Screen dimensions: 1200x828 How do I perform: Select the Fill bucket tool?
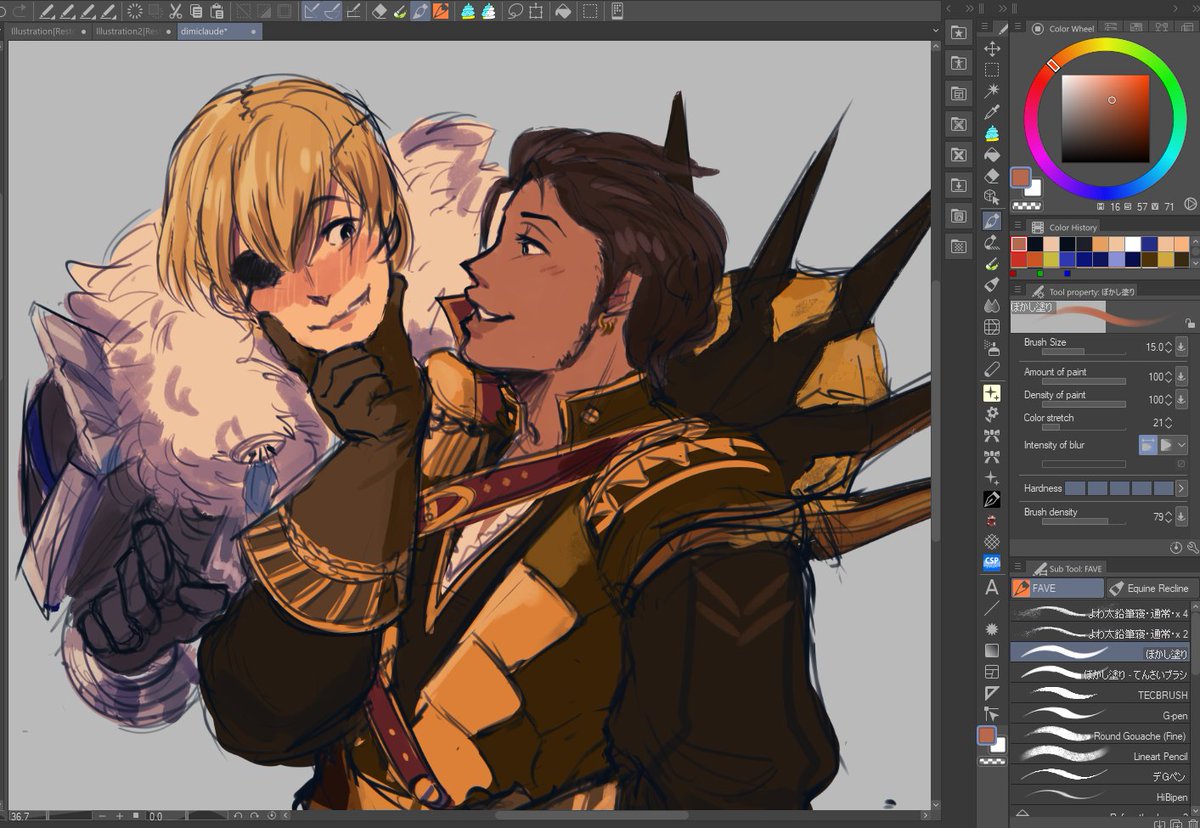pyautogui.click(x=992, y=155)
